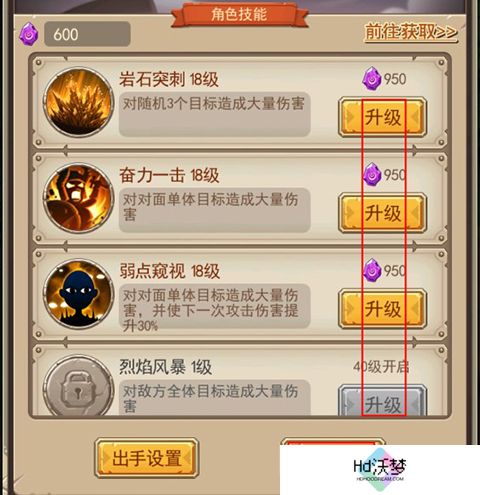Image resolution: width=480 pixels, height=495 pixels.
Task: Click the 40级开启 unlock label
Action: tap(381, 367)
